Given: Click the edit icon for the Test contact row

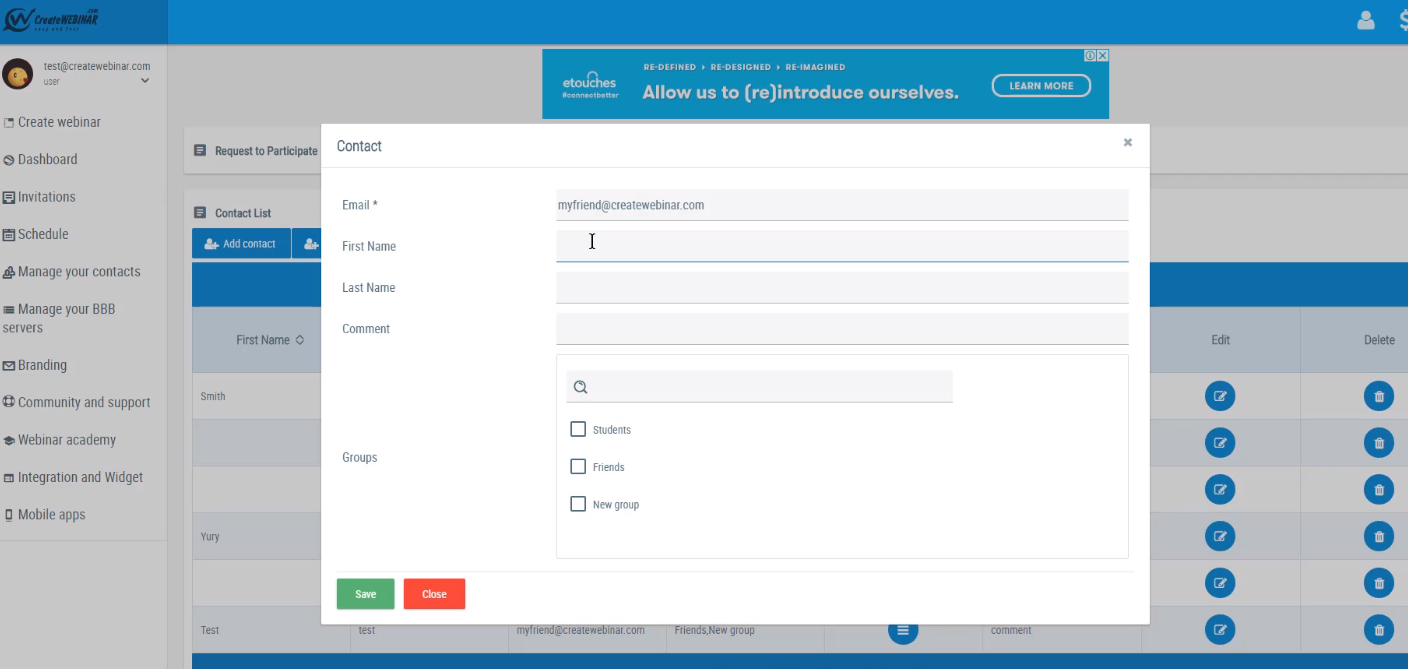Looking at the screenshot, I should coord(1220,629).
